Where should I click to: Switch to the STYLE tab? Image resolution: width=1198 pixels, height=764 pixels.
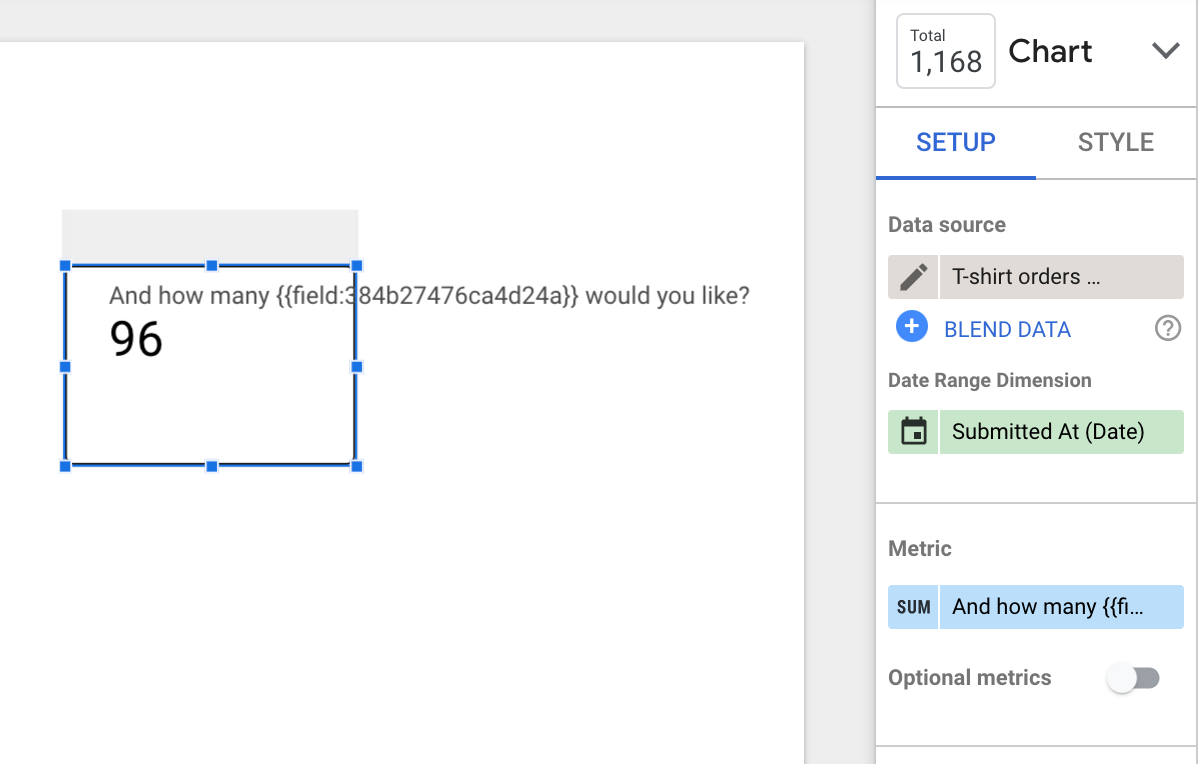click(x=1115, y=142)
